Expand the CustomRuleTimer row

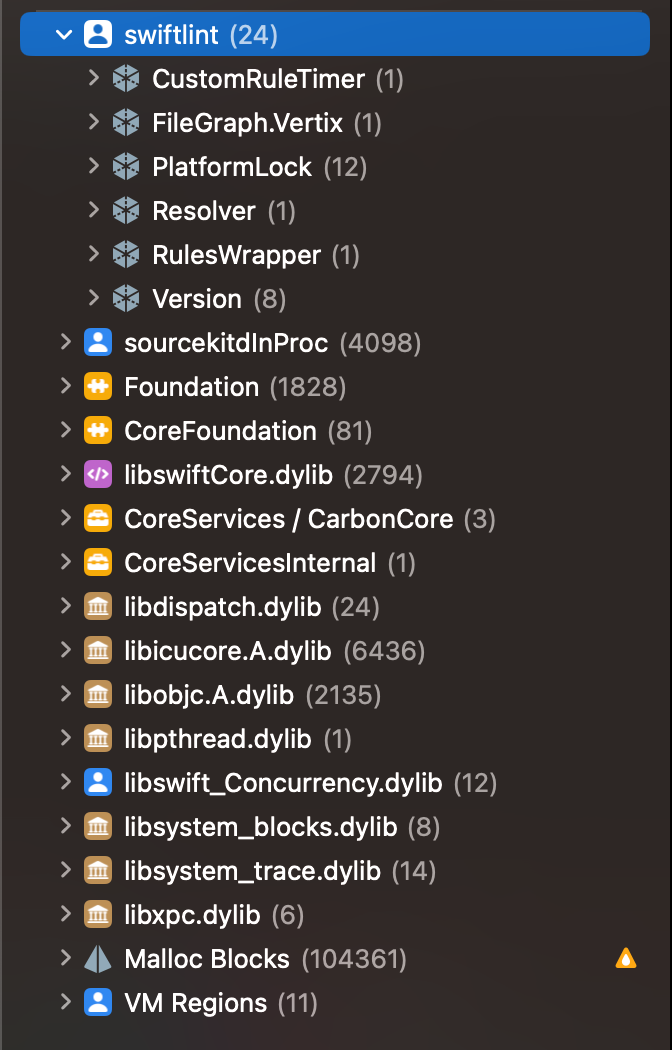[x=94, y=78]
